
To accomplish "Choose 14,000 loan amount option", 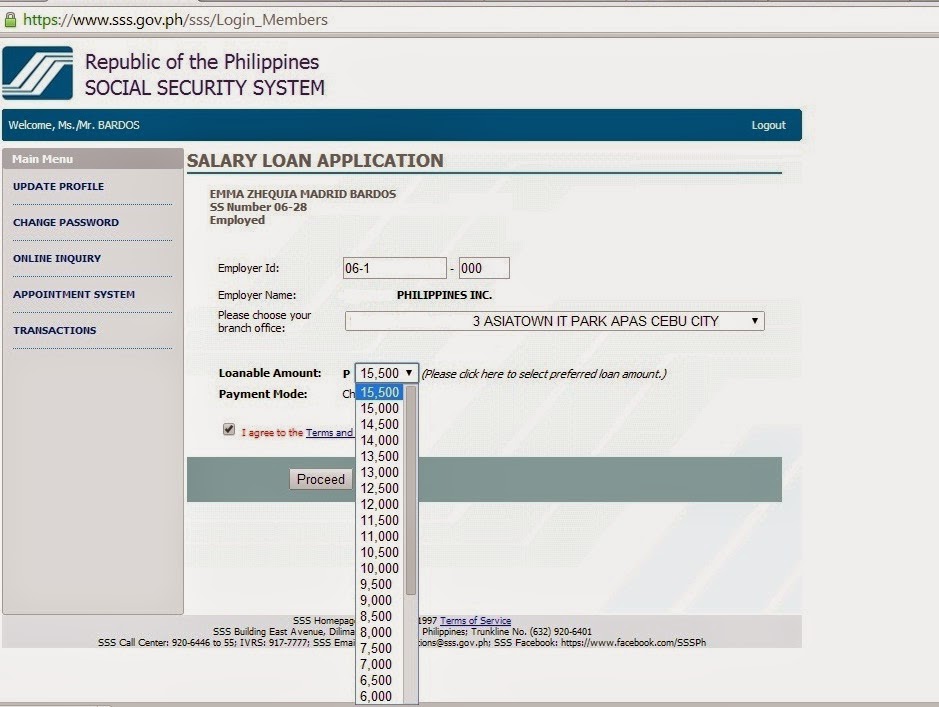I will 380,440.
